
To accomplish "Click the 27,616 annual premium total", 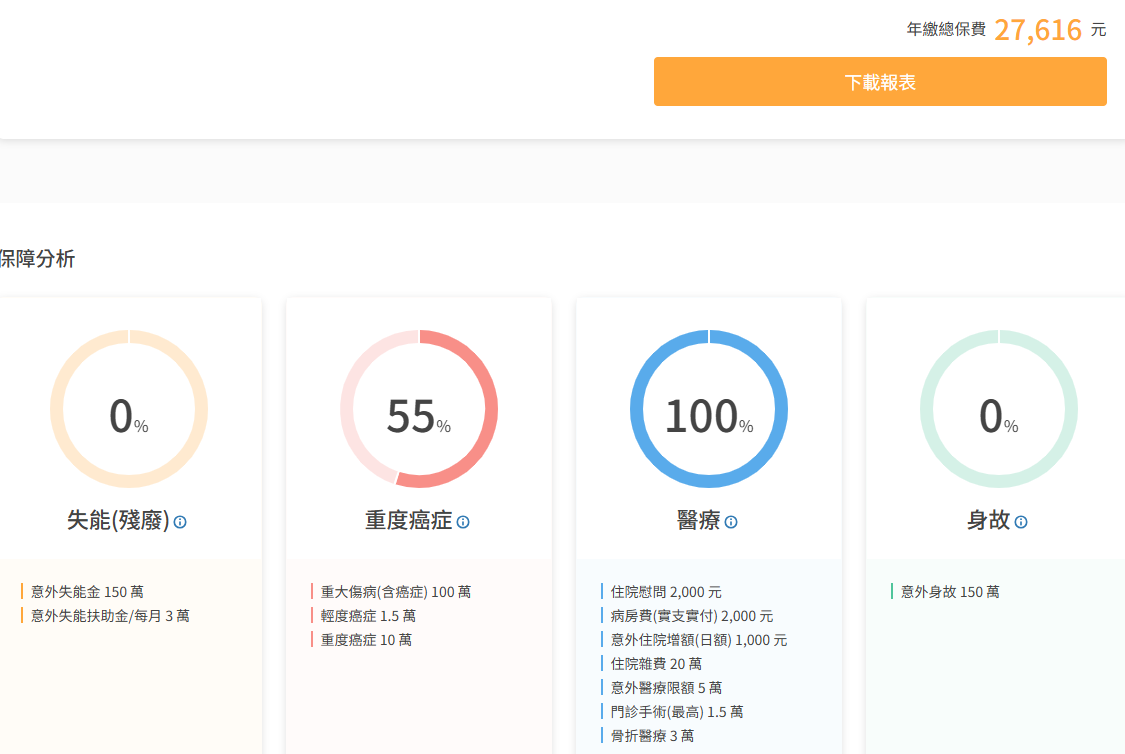I will tap(1038, 30).
